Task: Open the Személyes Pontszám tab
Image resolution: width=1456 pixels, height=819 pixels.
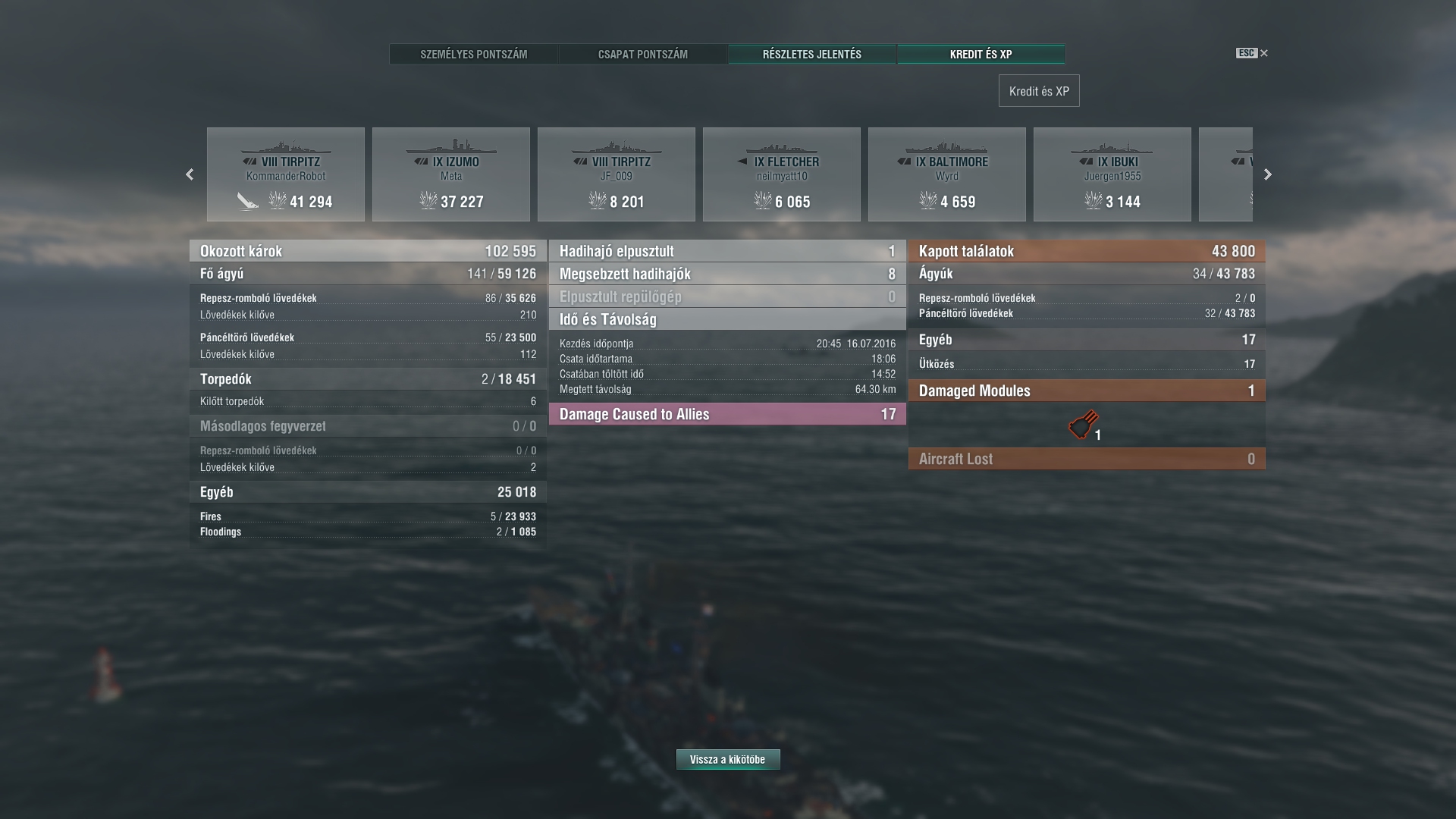Action: click(474, 55)
